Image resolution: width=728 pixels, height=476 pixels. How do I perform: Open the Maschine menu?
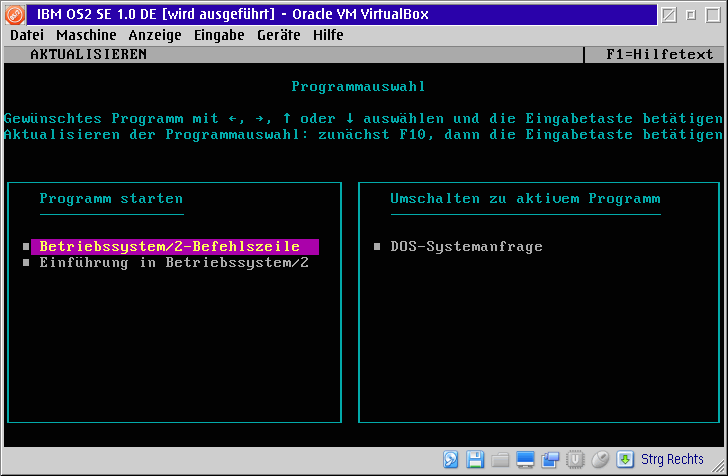(x=86, y=35)
